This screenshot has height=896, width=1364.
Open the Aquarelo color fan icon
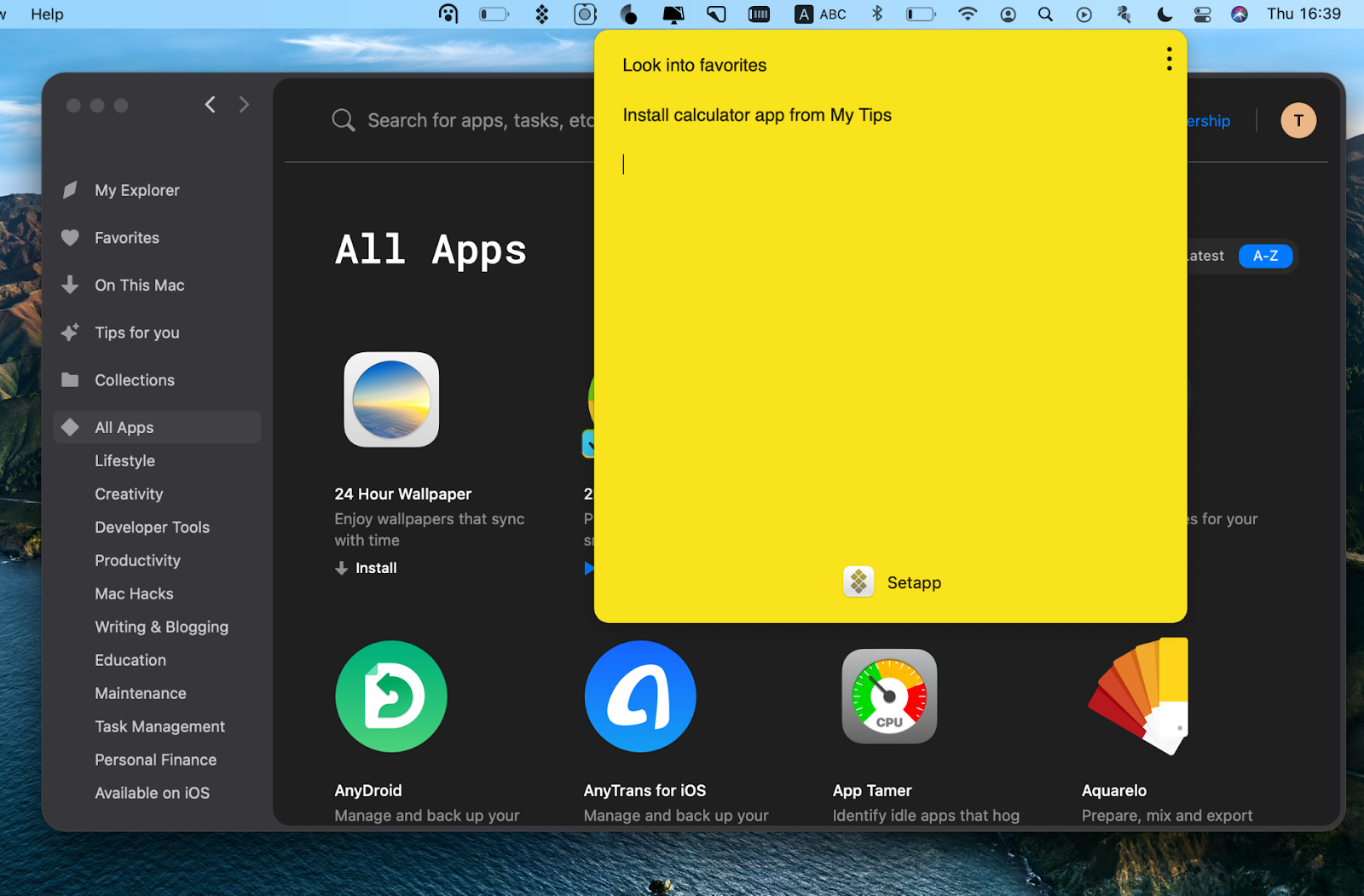(x=1138, y=697)
